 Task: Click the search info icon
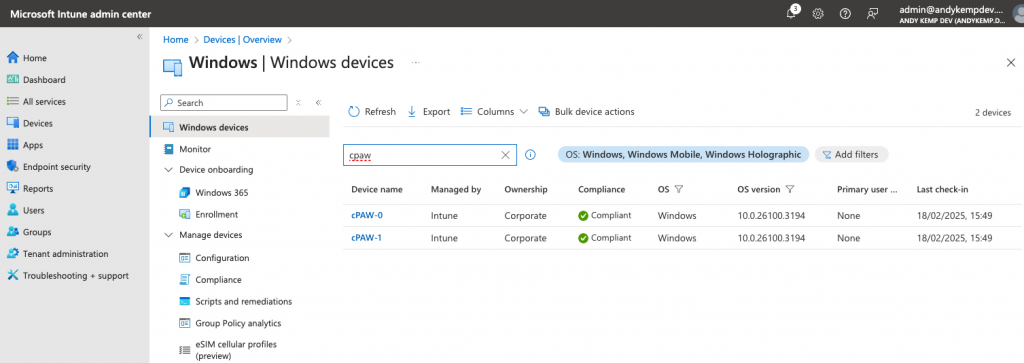(530, 155)
